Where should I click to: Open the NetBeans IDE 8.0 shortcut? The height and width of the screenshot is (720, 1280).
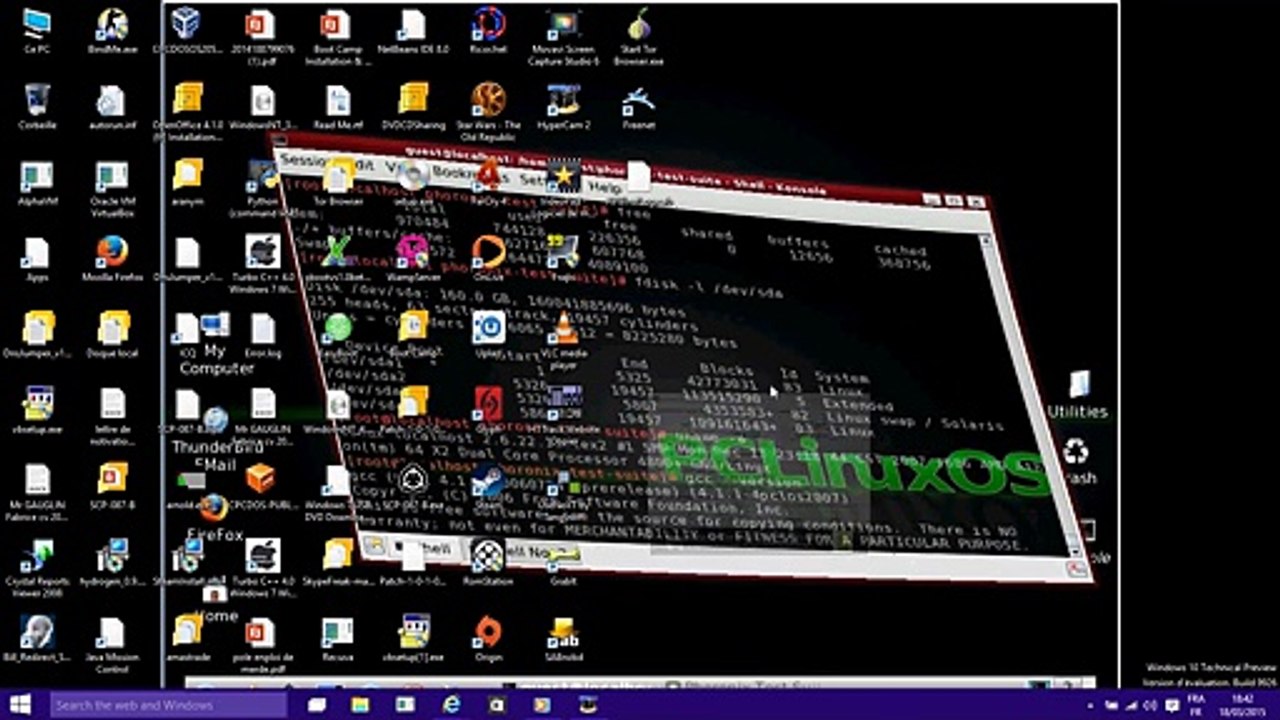tap(413, 30)
